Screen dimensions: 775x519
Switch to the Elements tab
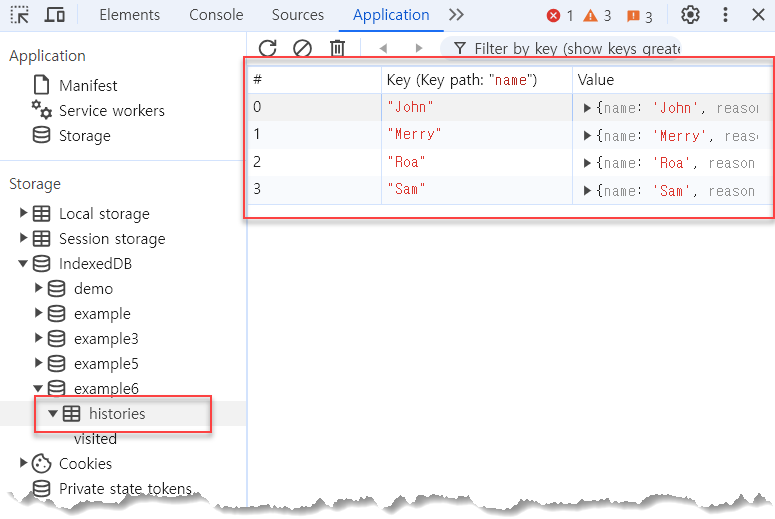(x=129, y=15)
